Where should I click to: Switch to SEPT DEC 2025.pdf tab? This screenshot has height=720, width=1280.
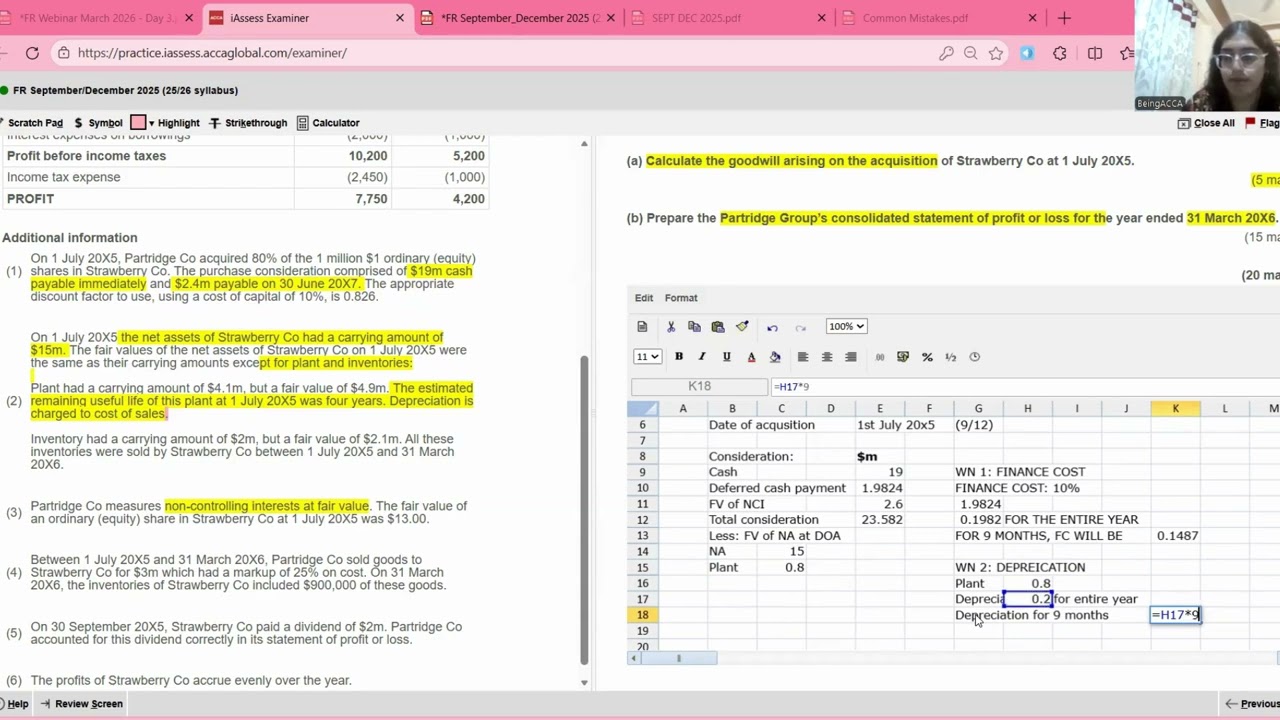click(x=730, y=18)
